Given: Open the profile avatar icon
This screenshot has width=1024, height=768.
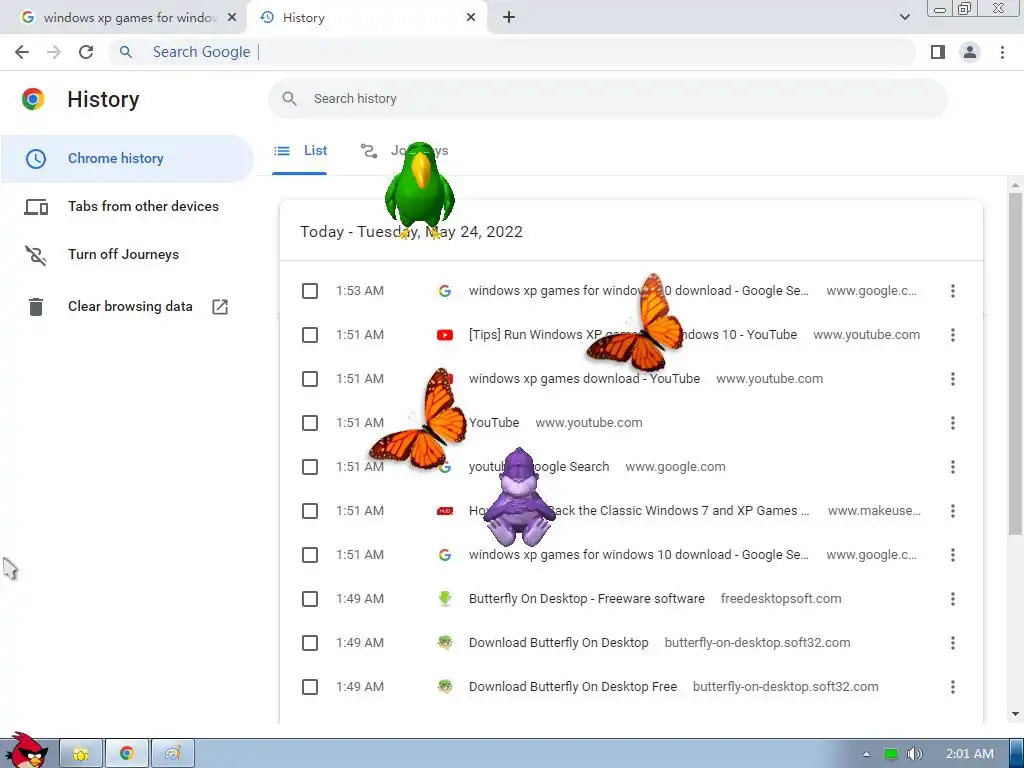Looking at the screenshot, I should point(970,52).
